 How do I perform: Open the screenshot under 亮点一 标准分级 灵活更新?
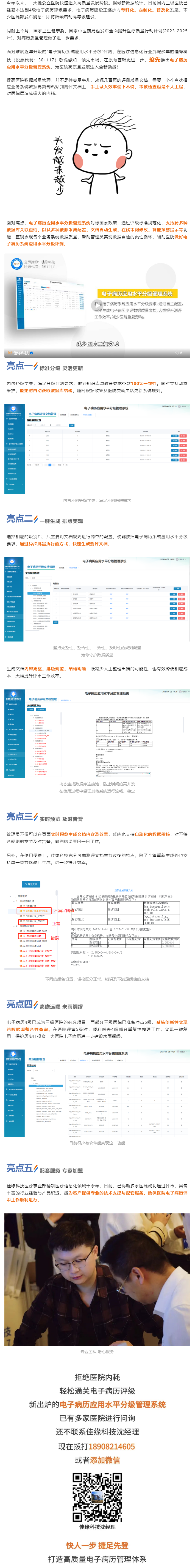click(x=98, y=449)
